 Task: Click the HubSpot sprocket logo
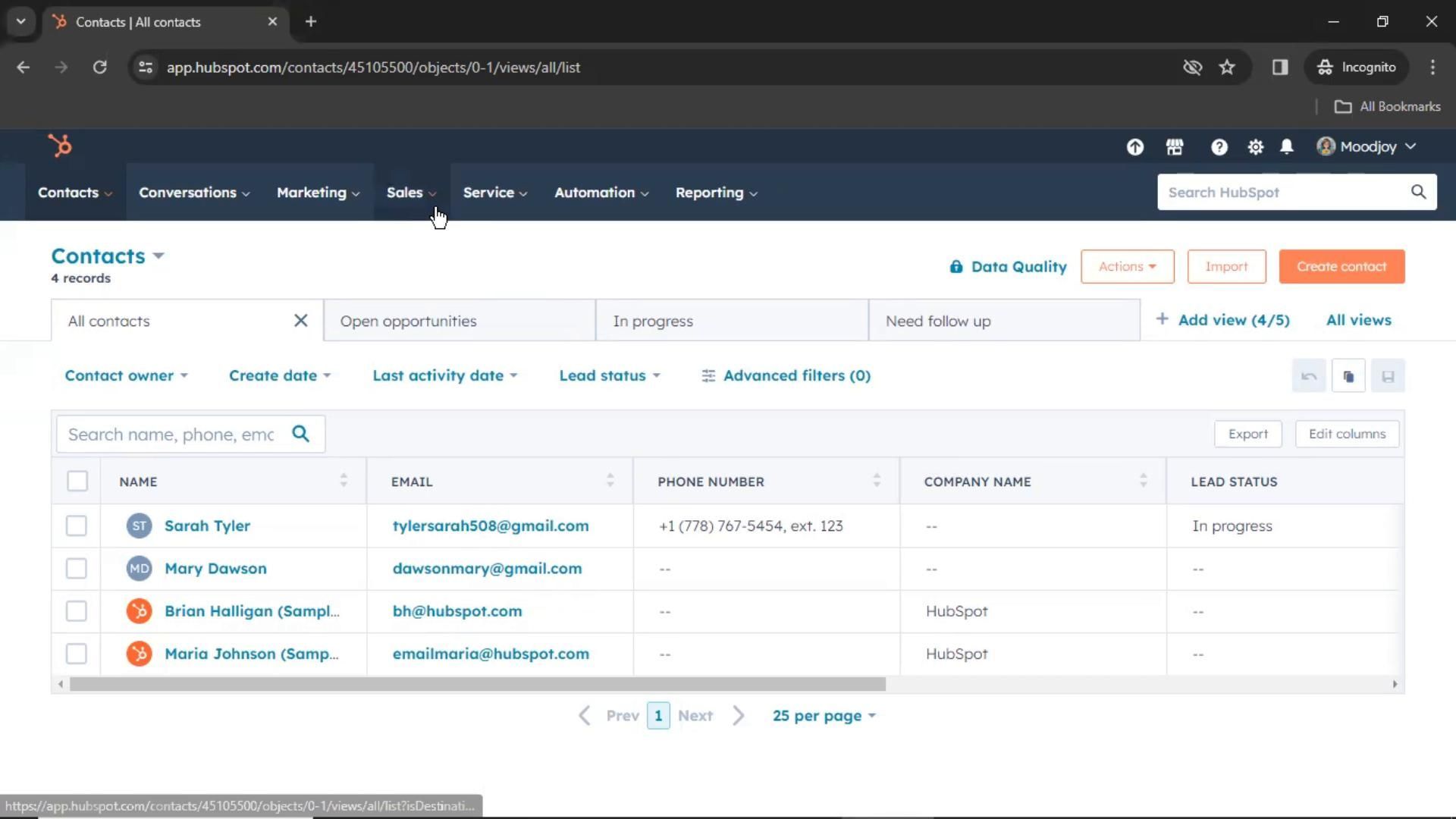click(60, 146)
